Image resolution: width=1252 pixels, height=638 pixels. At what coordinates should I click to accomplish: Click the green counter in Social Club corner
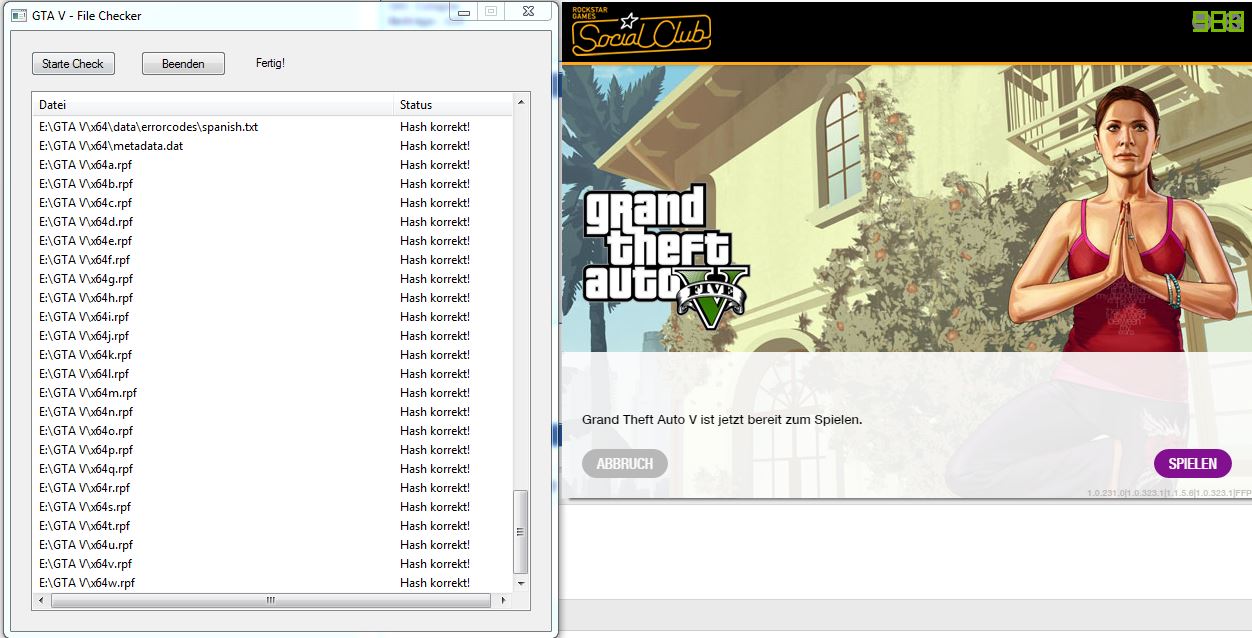point(1218,21)
